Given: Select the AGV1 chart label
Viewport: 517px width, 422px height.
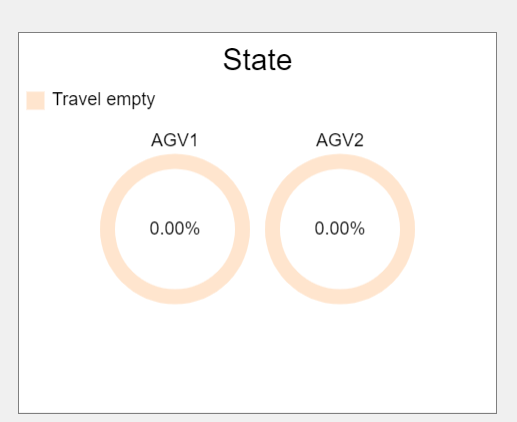Looking at the screenshot, I should pyautogui.click(x=175, y=140).
